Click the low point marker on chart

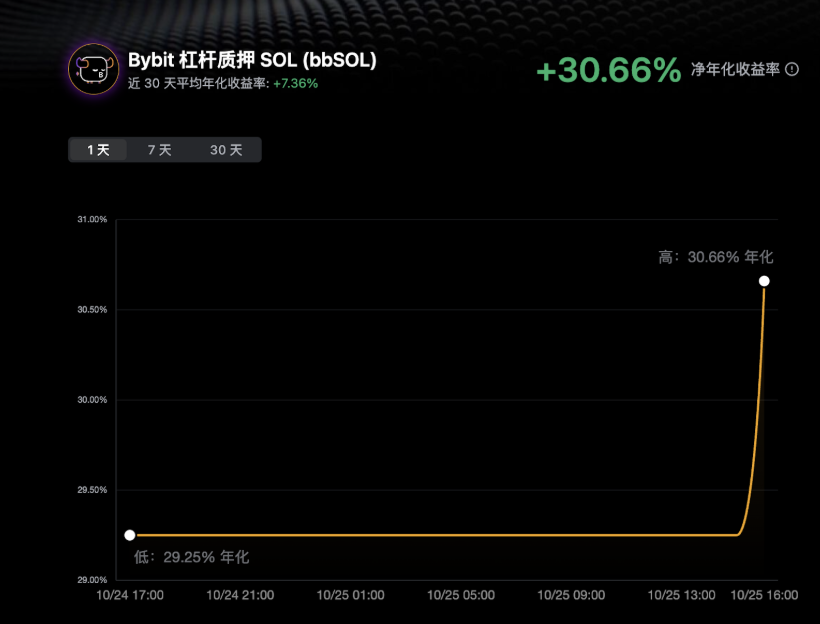[130, 535]
